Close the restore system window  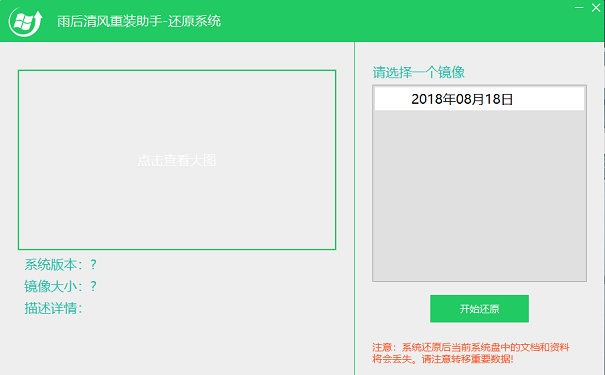pyautogui.click(x=596, y=7)
